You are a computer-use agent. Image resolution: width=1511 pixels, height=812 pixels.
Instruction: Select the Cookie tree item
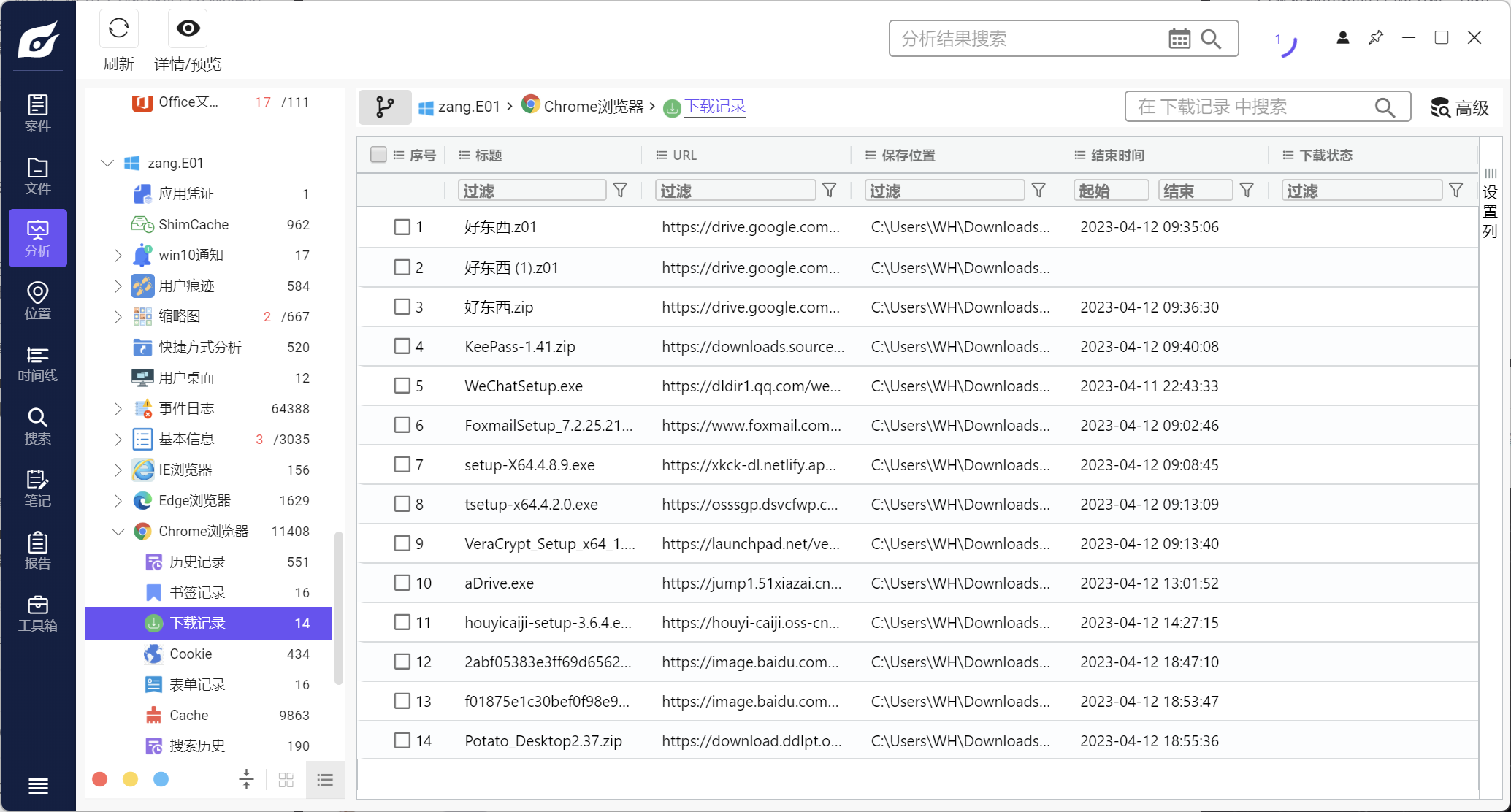pos(208,654)
